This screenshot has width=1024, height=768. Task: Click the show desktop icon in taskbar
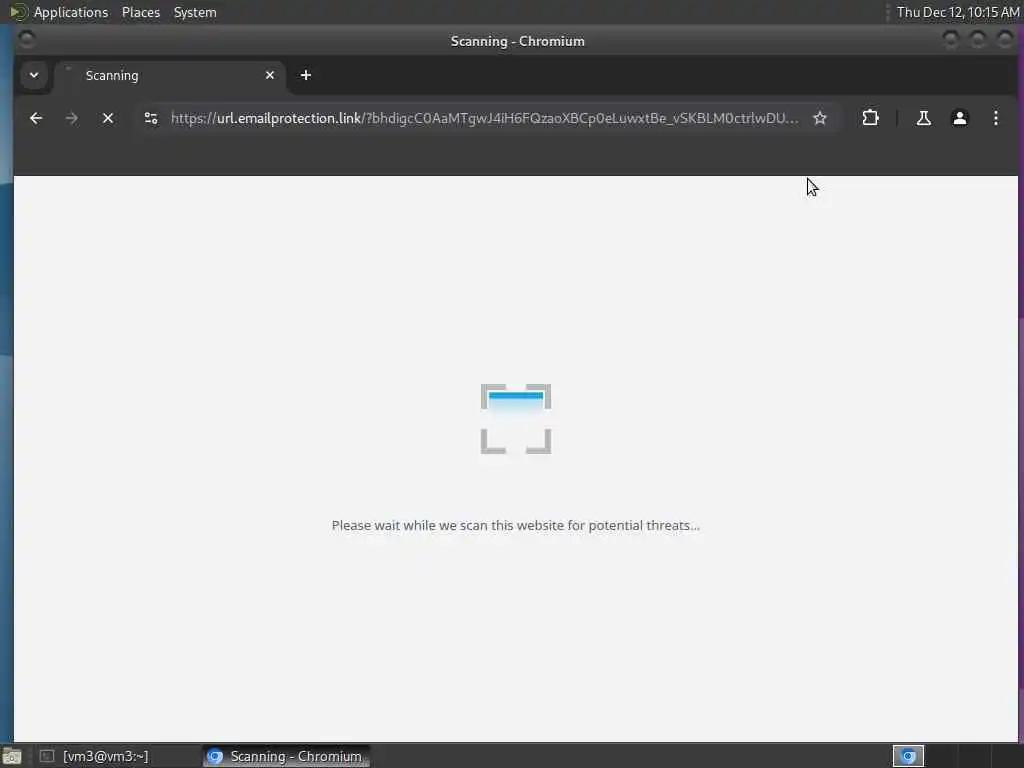[x=12, y=757]
